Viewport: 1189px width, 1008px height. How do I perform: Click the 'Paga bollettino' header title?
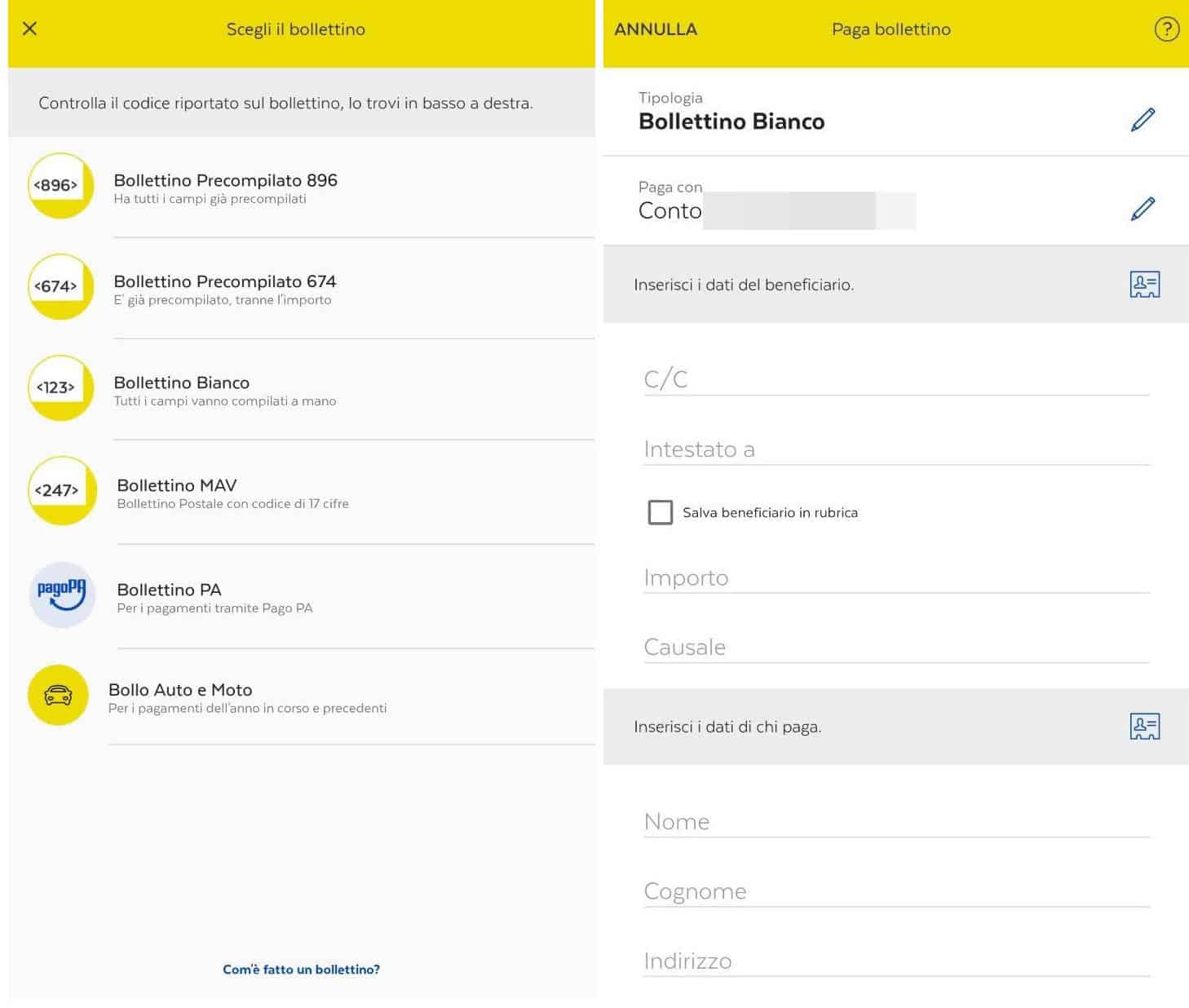(891, 29)
